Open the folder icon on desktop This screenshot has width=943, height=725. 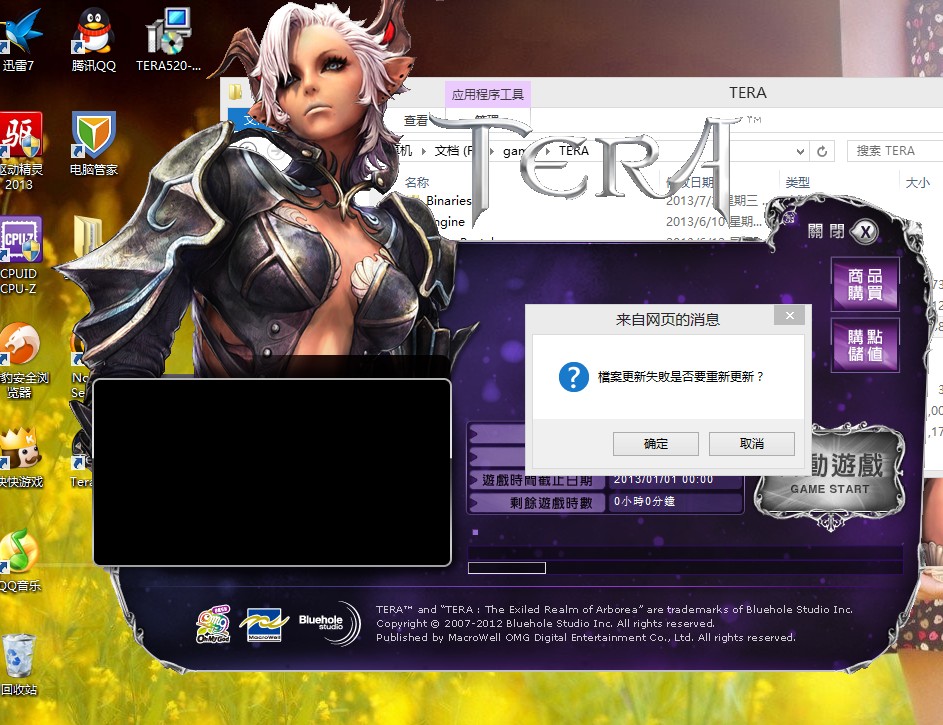point(87,237)
